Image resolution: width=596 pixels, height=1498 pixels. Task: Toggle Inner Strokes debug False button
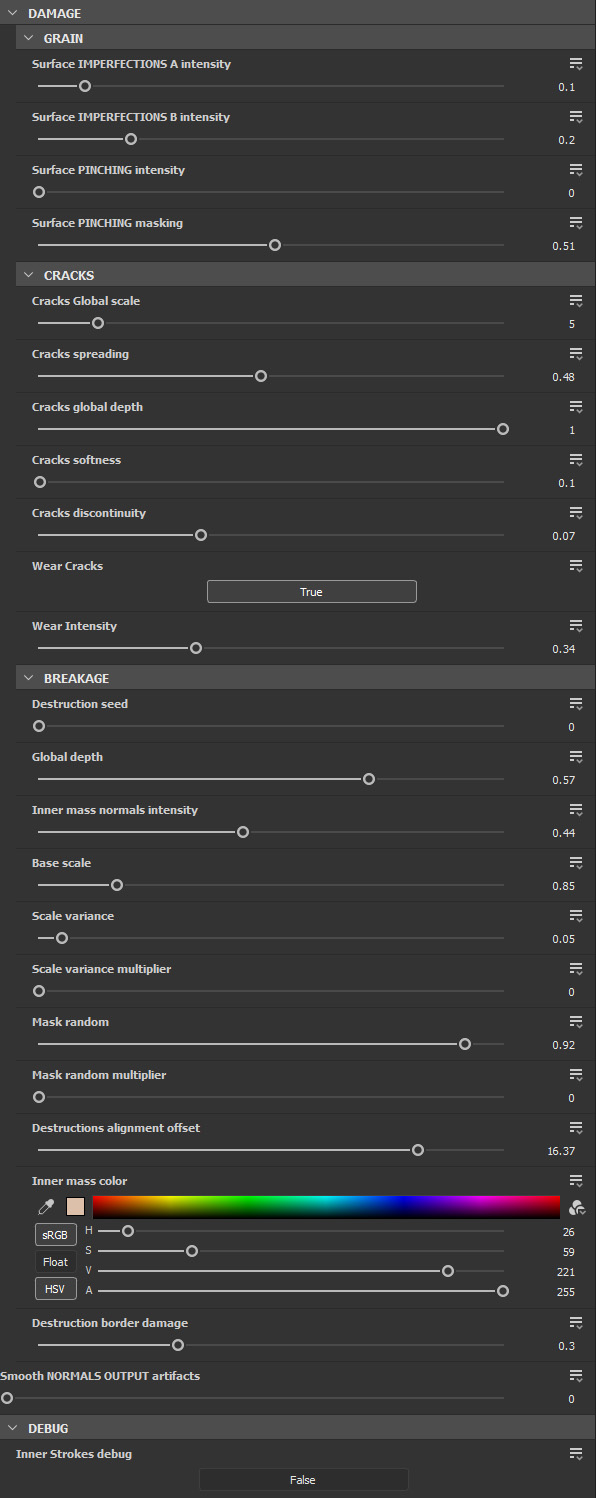pos(303,1480)
